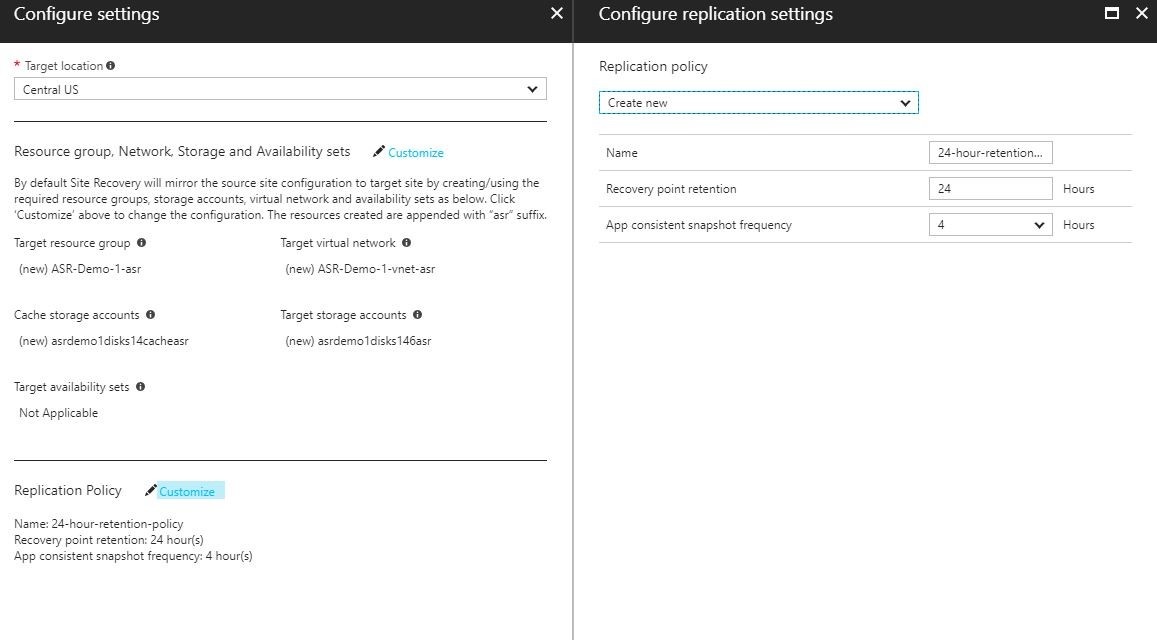
Task: Maximize the Configure replication settings blade
Action: tap(1112, 13)
